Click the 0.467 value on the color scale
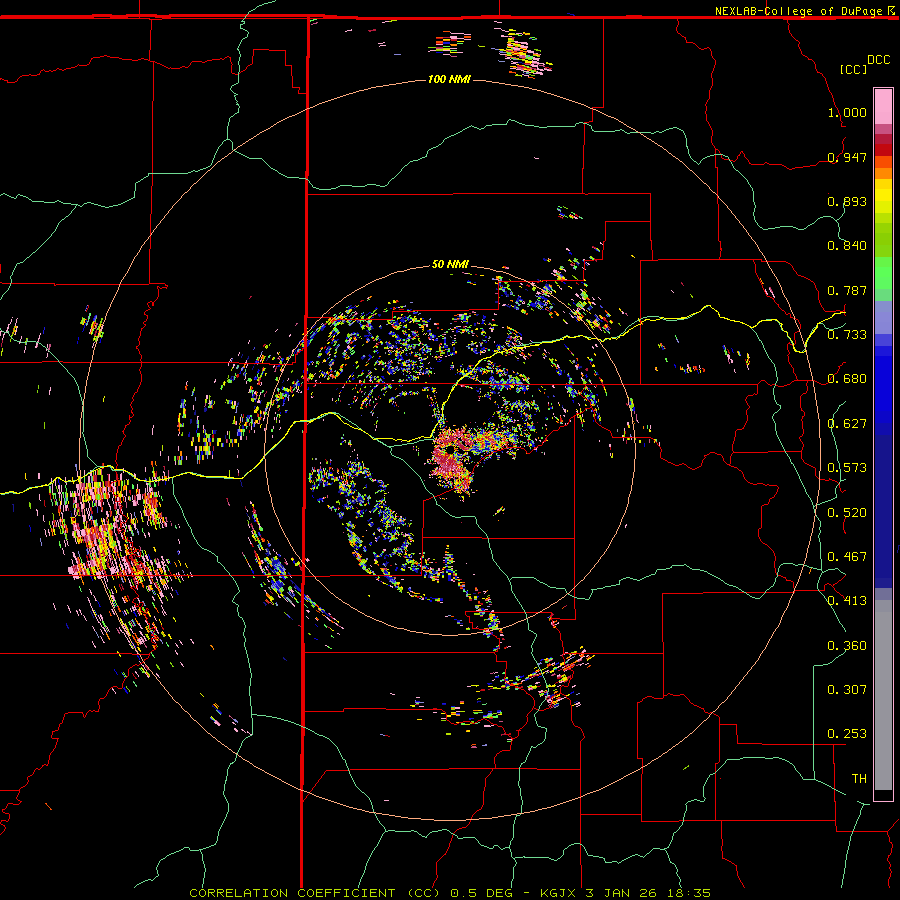Image resolution: width=900 pixels, height=900 pixels. pyautogui.click(x=847, y=557)
